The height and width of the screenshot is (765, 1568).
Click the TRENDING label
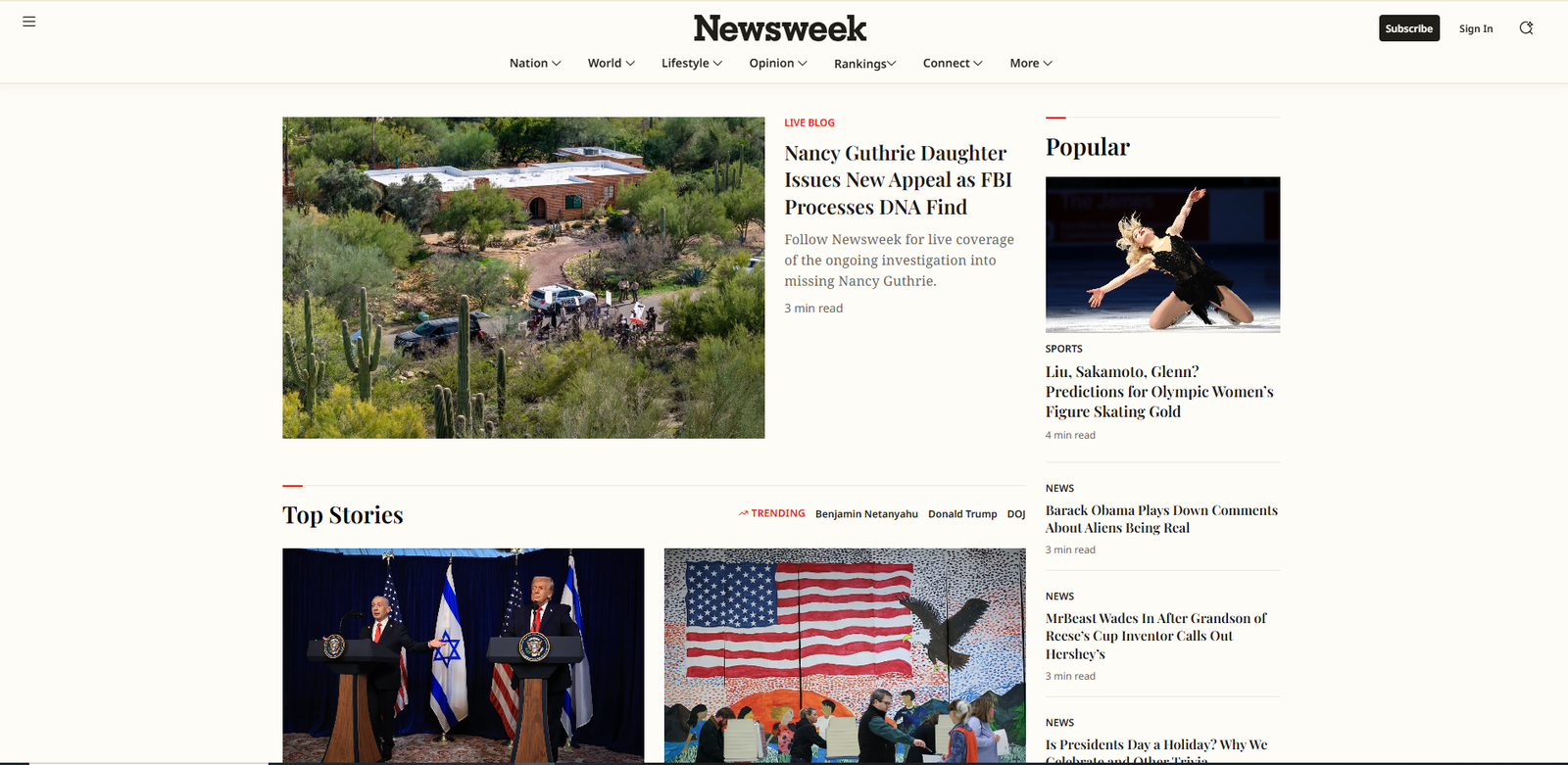[x=778, y=513]
